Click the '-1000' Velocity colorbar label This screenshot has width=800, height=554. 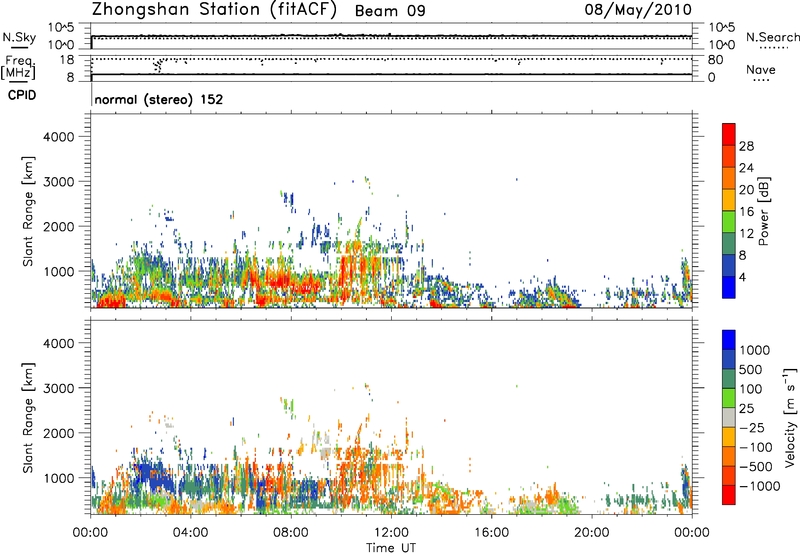click(759, 486)
